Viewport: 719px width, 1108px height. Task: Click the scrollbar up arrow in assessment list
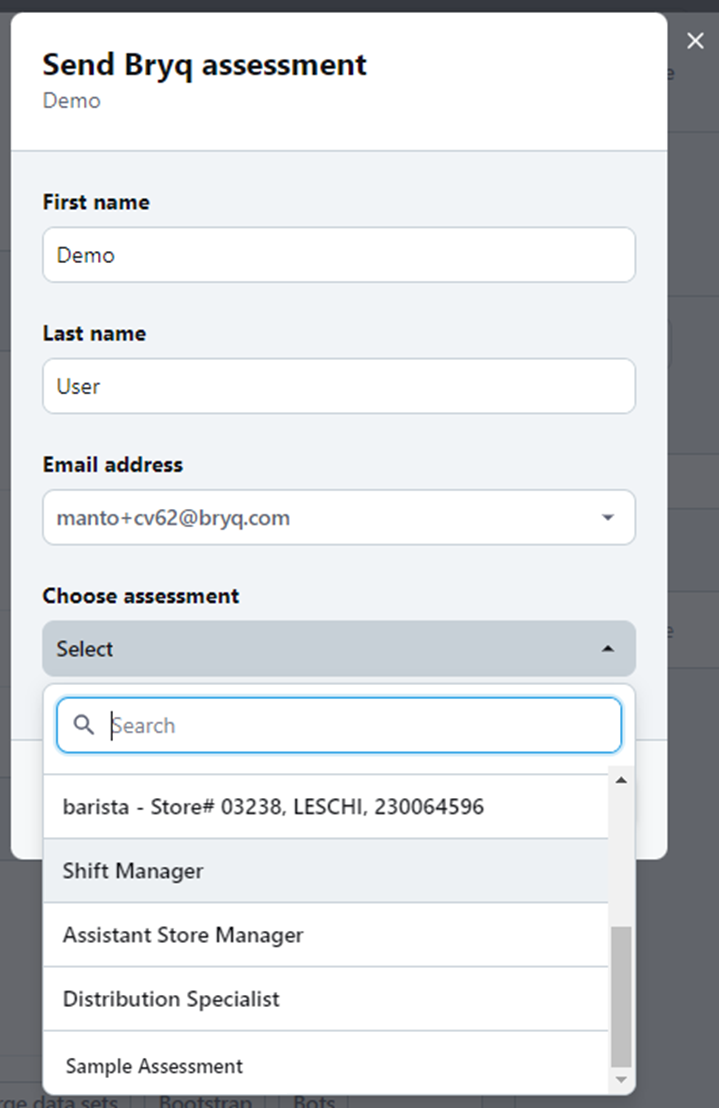(x=621, y=780)
